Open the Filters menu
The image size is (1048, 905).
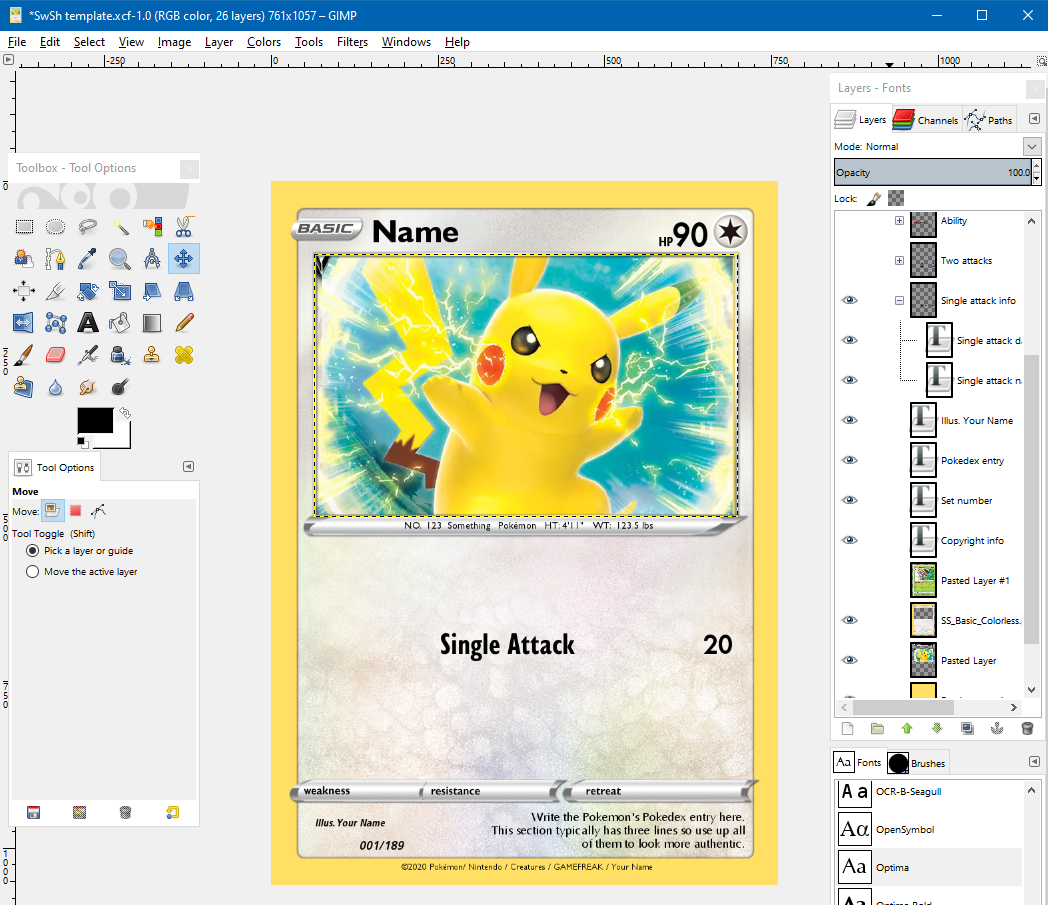(352, 42)
